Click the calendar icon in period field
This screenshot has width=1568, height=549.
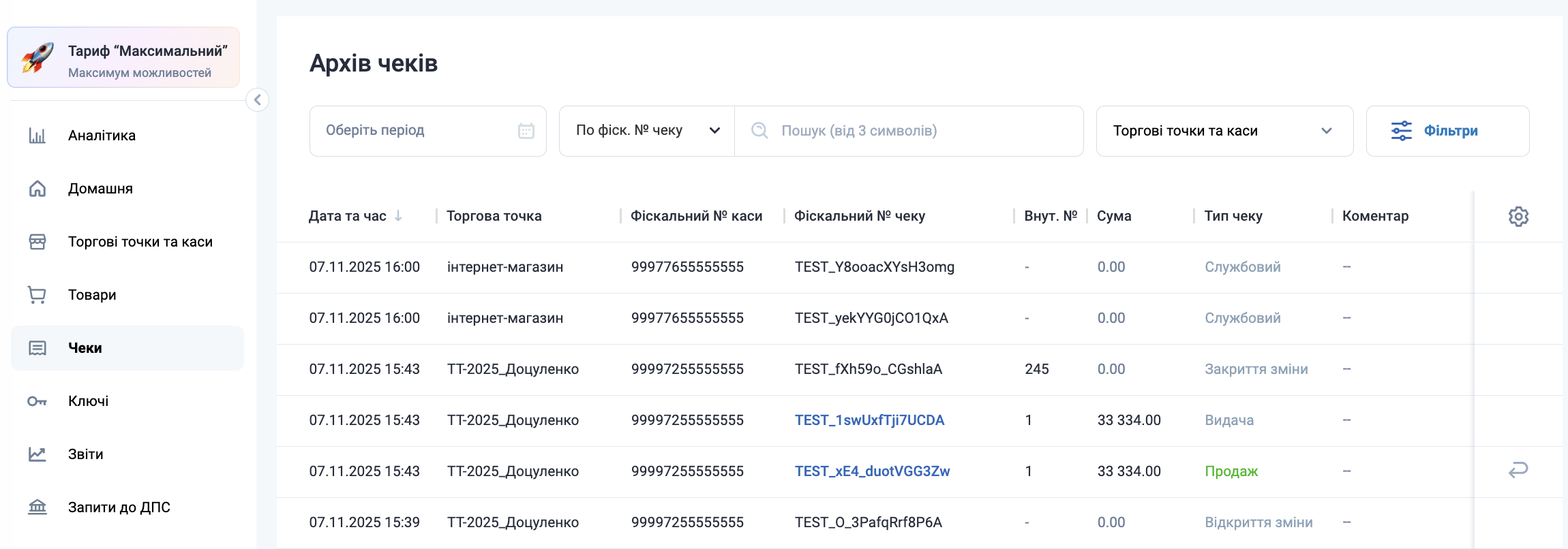tap(526, 131)
